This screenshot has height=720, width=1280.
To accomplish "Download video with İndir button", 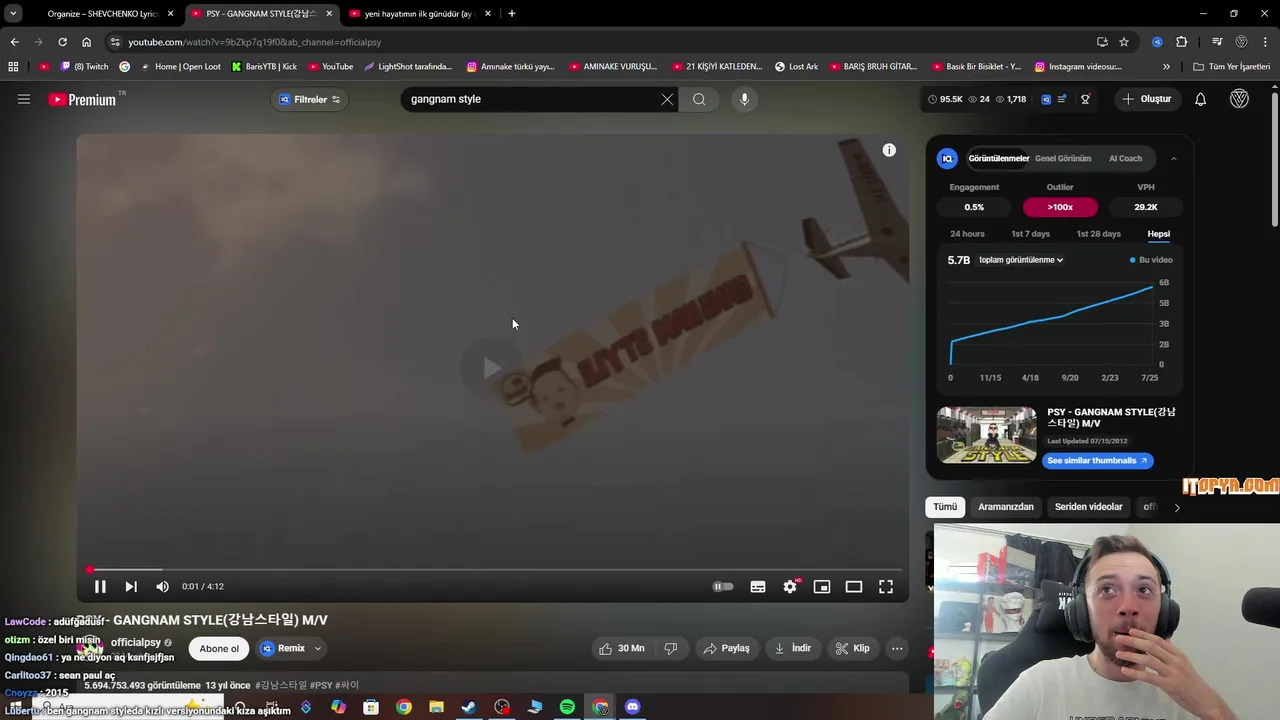I will coord(793,648).
